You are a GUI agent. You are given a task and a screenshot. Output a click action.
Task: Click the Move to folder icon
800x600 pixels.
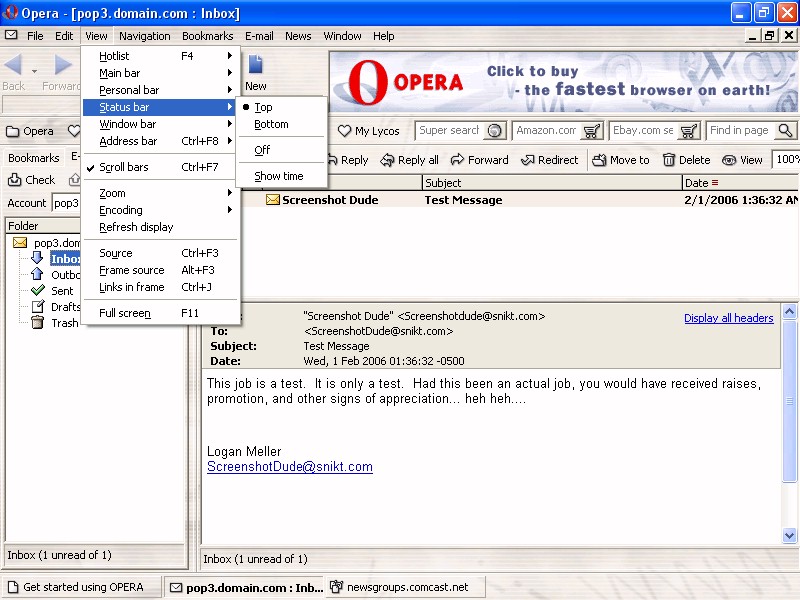tap(599, 160)
